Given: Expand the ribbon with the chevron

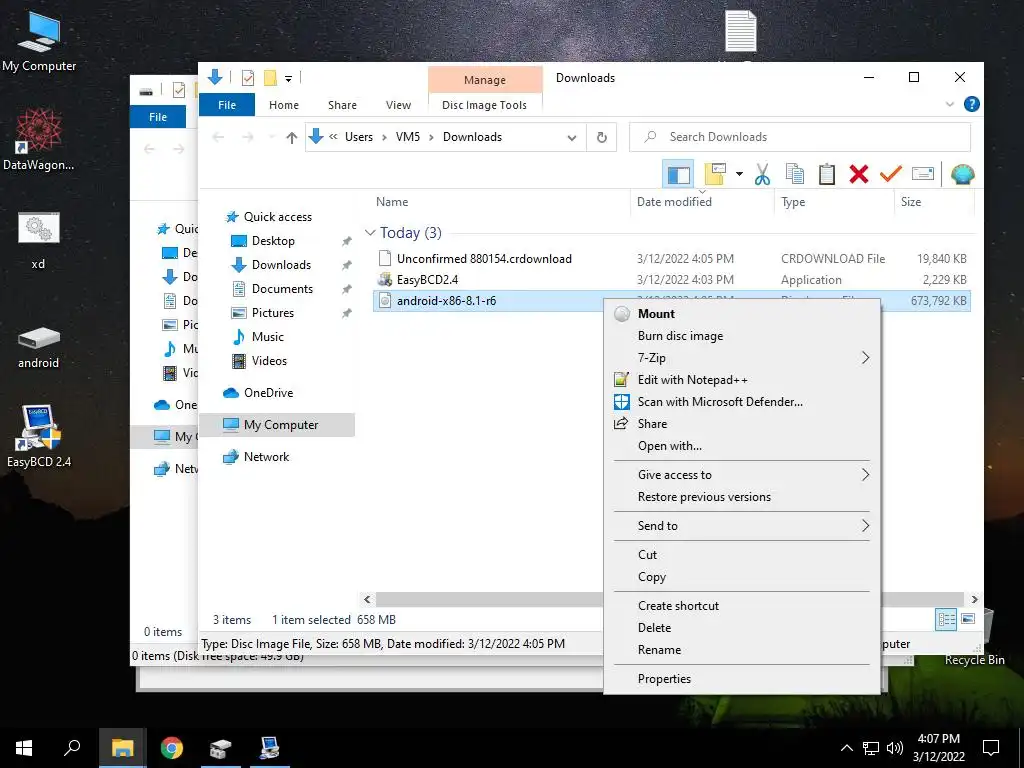Looking at the screenshot, I should [x=950, y=104].
